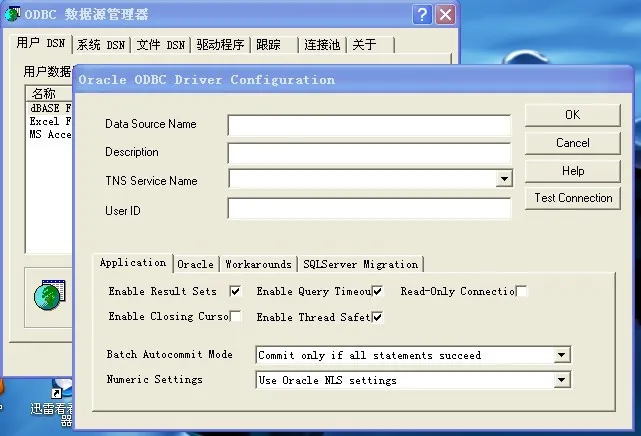Click the Test Connection button
Viewport: 641px width, 436px height.
572,198
